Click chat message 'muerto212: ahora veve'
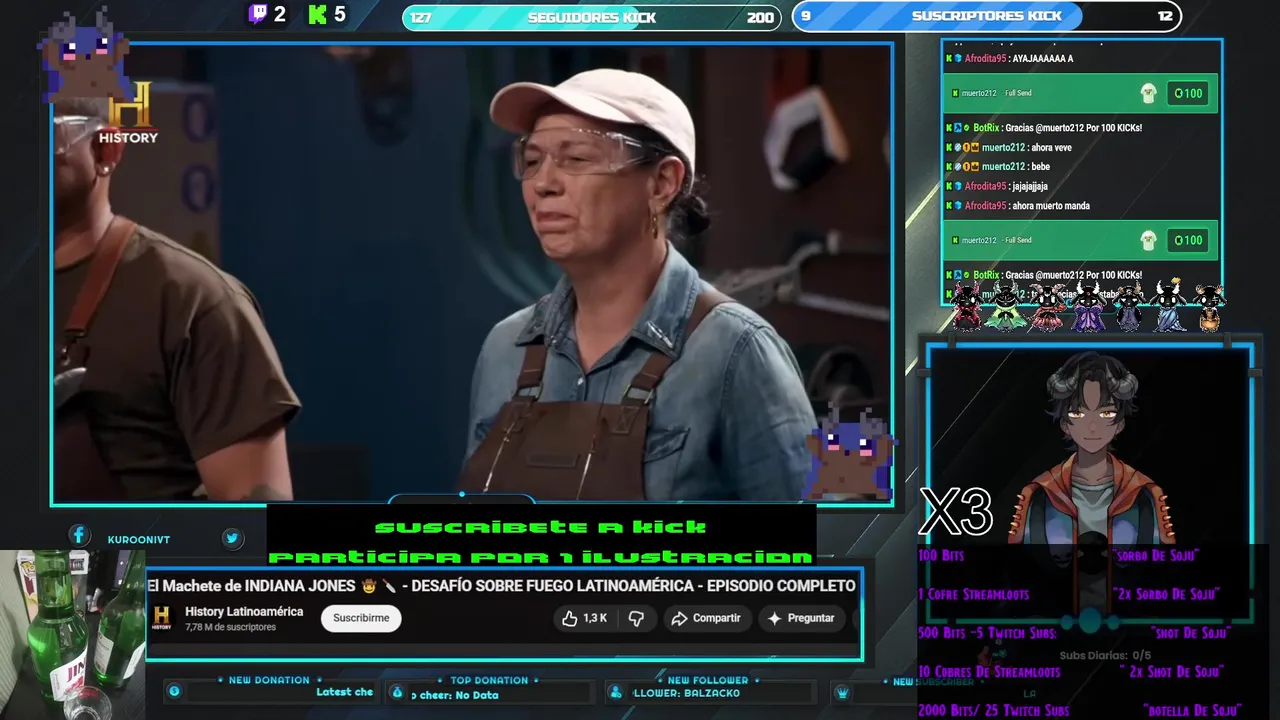Screen dimensions: 1280x720 (x=1011, y=147)
